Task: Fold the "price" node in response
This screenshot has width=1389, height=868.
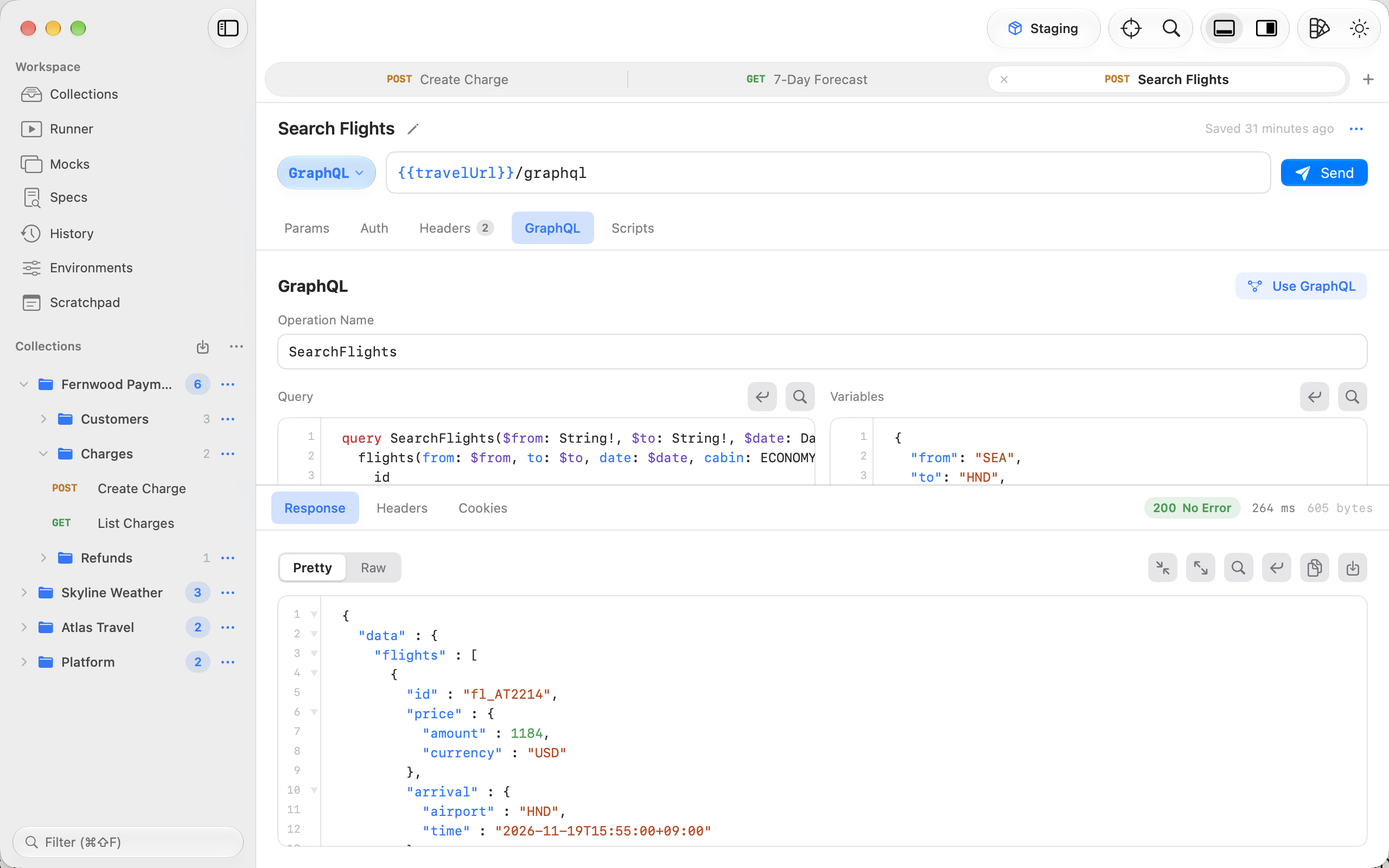Action: coord(314,712)
